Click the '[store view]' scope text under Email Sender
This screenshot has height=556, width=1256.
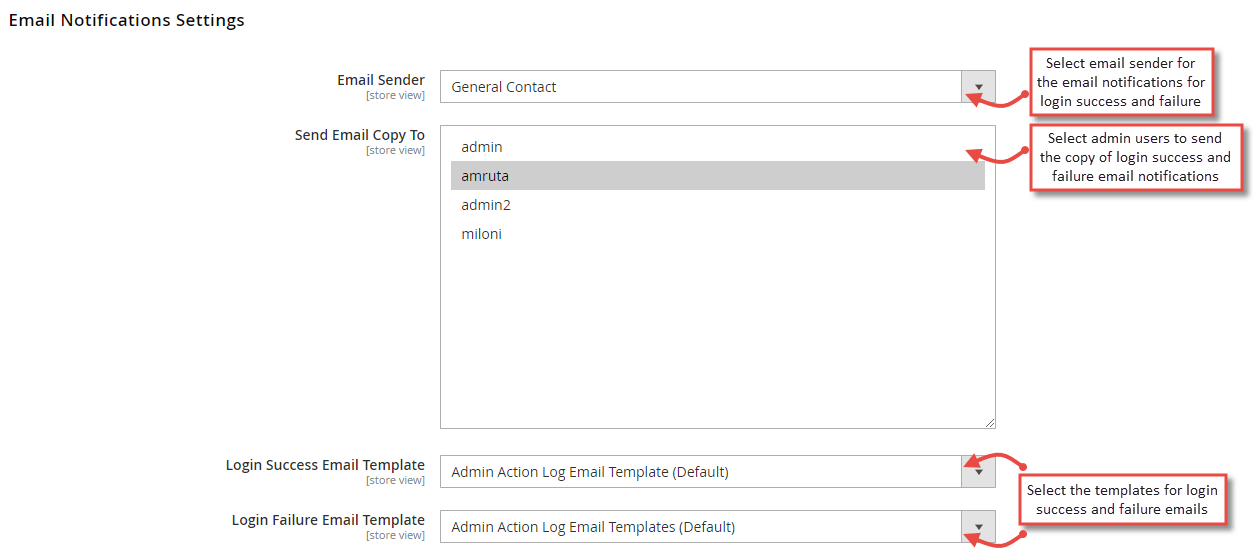(395, 96)
